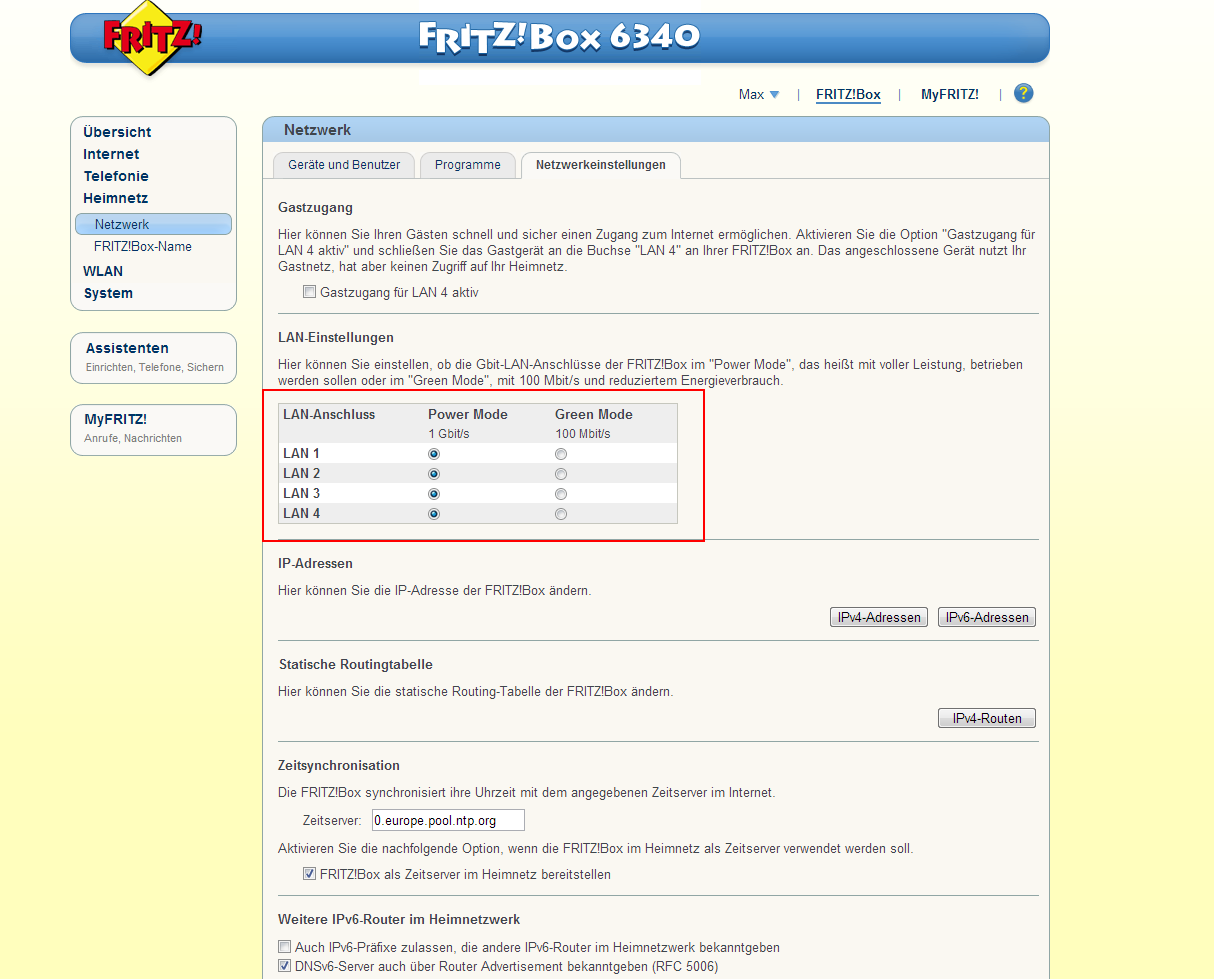Select the Netzwerkeinstellungen tab
The height and width of the screenshot is (979, 1214).
tap(601, 165)
